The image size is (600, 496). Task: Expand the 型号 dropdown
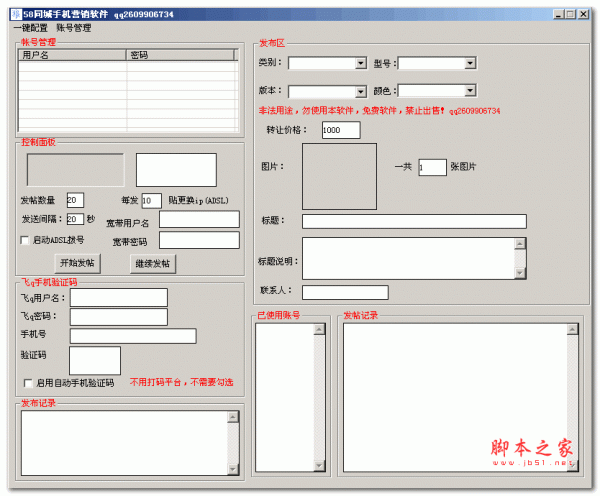[x=470, y=63]
